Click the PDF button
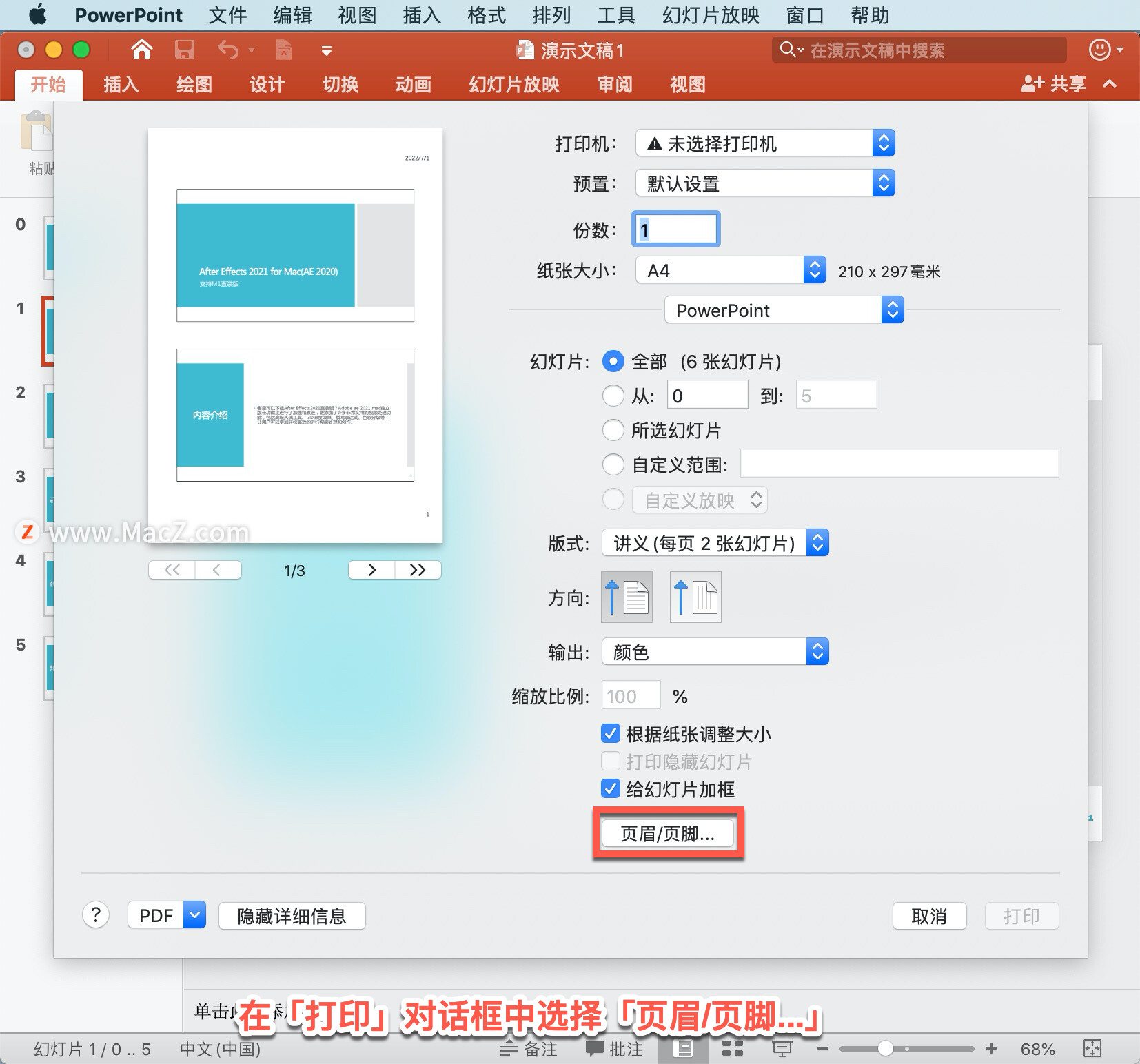1140x1064 pixels. 156,915
